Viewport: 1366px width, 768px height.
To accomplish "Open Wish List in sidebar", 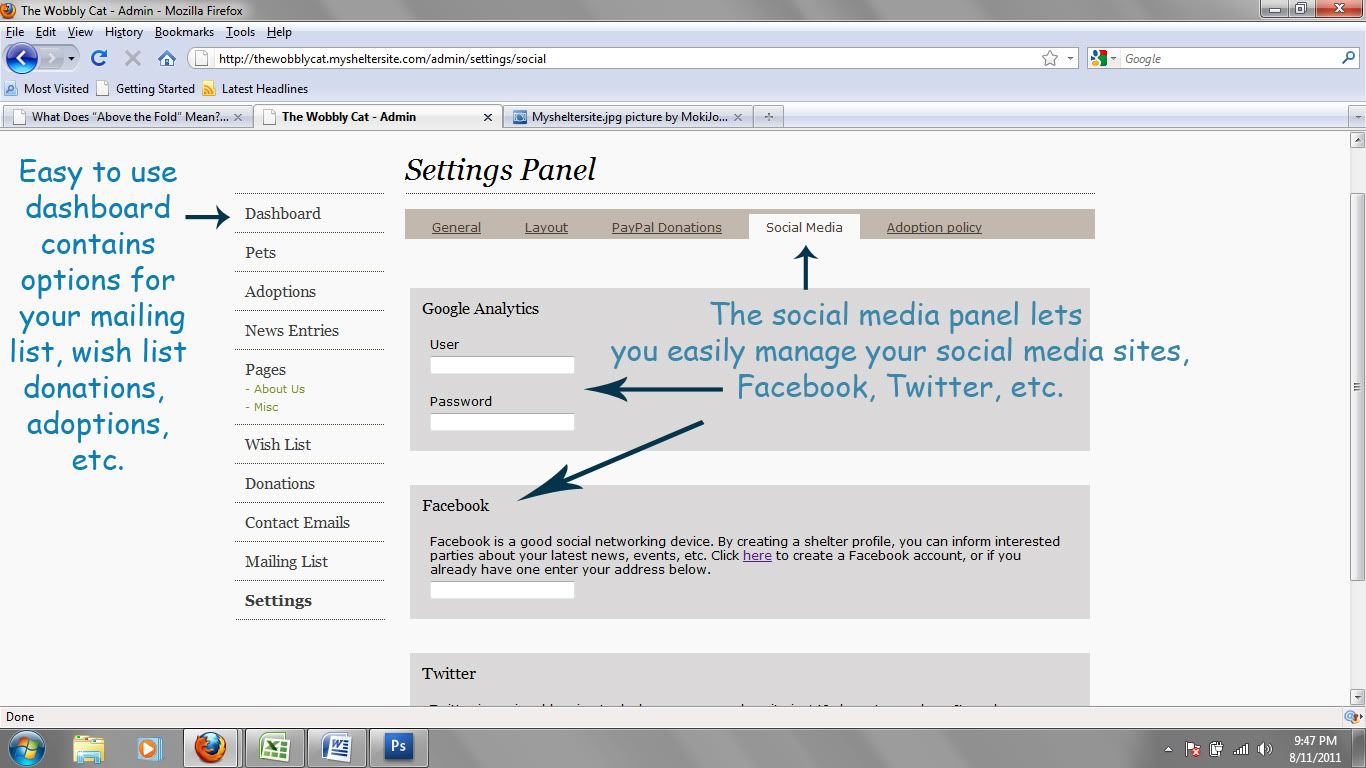I will (278, 444).
